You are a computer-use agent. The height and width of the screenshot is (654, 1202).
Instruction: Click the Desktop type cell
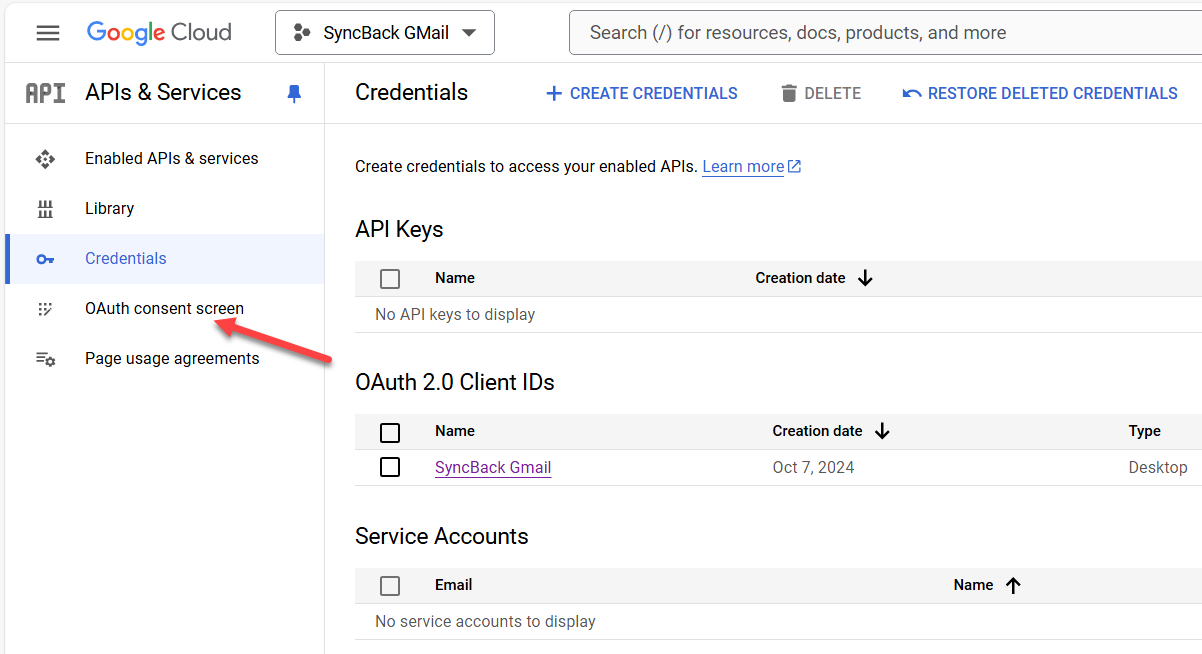tap(1158, 467)
